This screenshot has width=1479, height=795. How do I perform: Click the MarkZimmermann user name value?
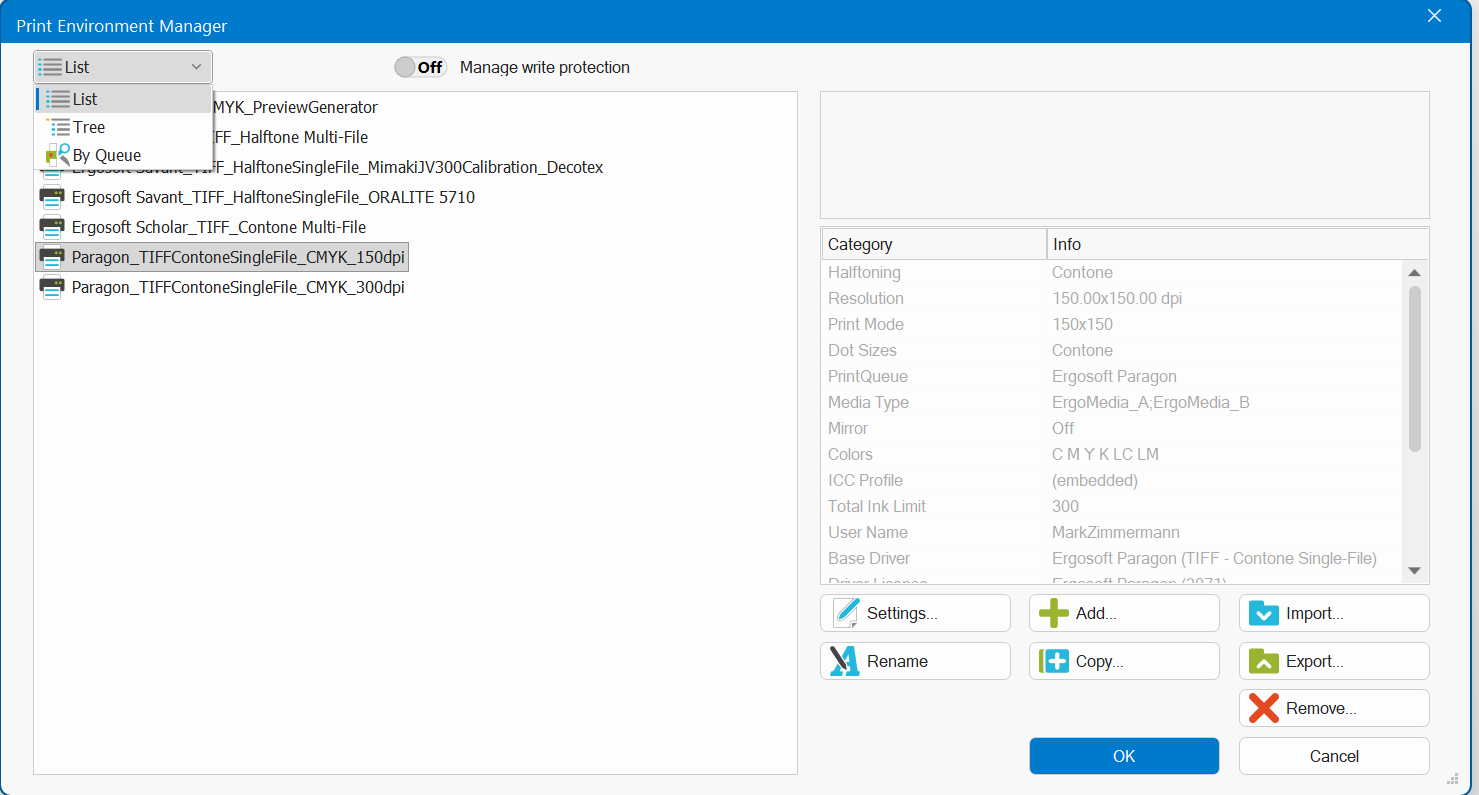1116,532
